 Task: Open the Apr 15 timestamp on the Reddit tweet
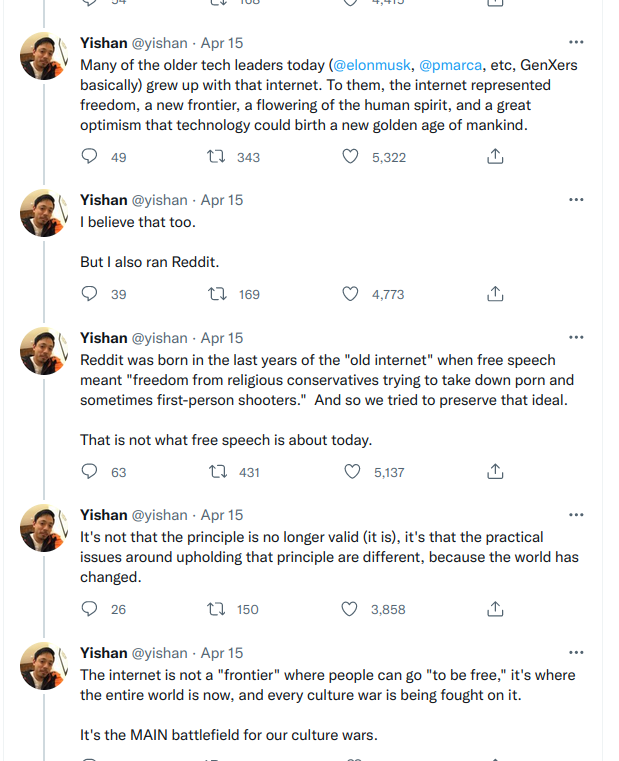222,338
